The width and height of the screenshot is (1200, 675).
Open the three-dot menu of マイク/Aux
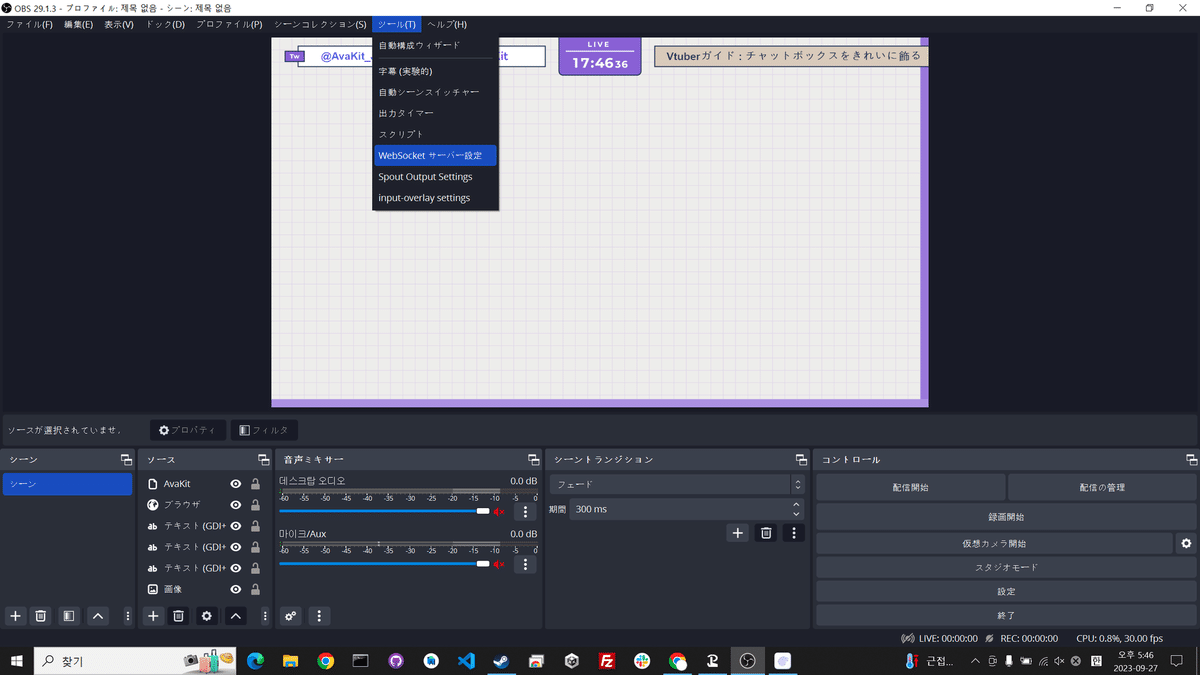(524, 564)
